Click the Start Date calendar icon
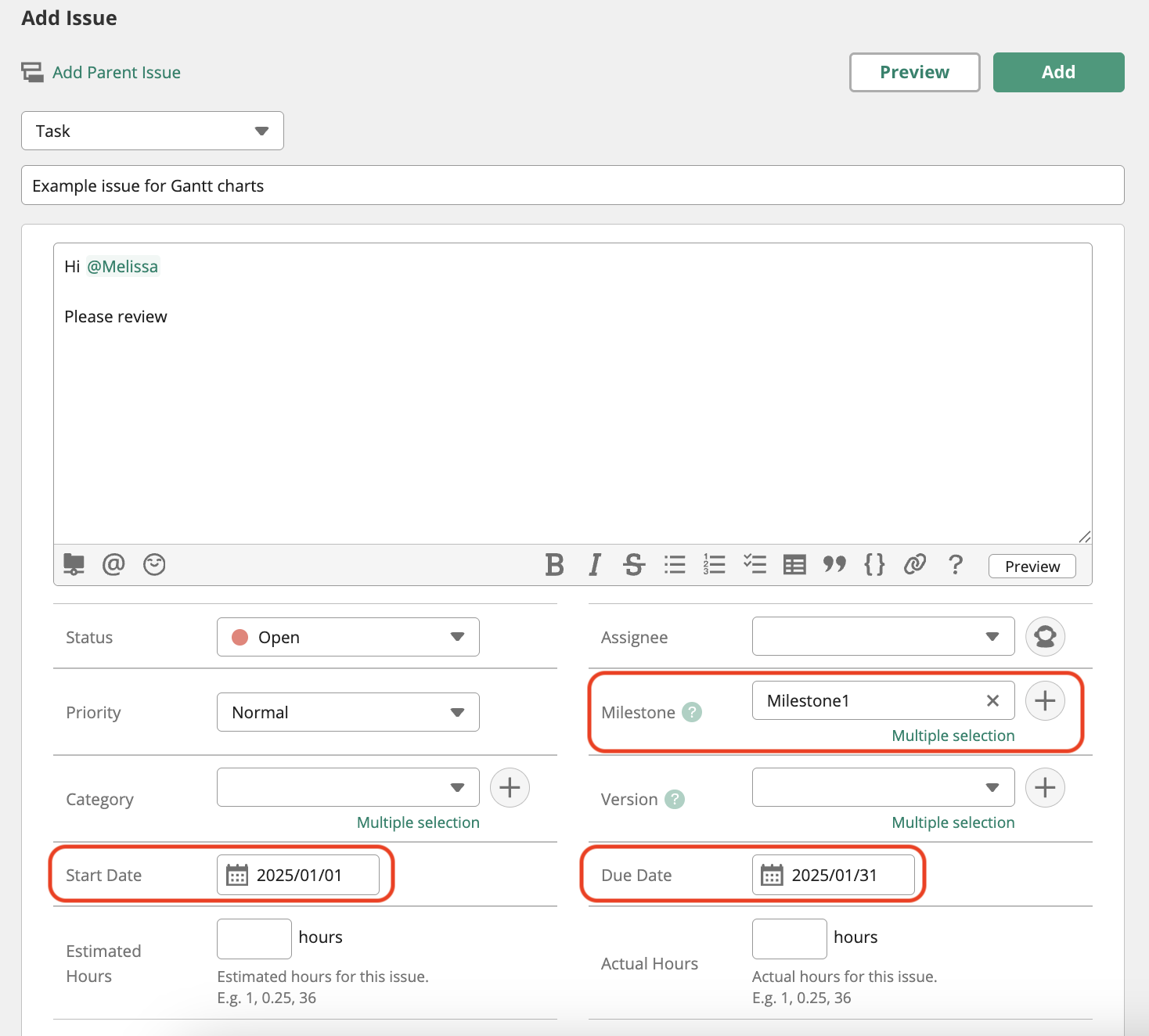 (237, 875)
